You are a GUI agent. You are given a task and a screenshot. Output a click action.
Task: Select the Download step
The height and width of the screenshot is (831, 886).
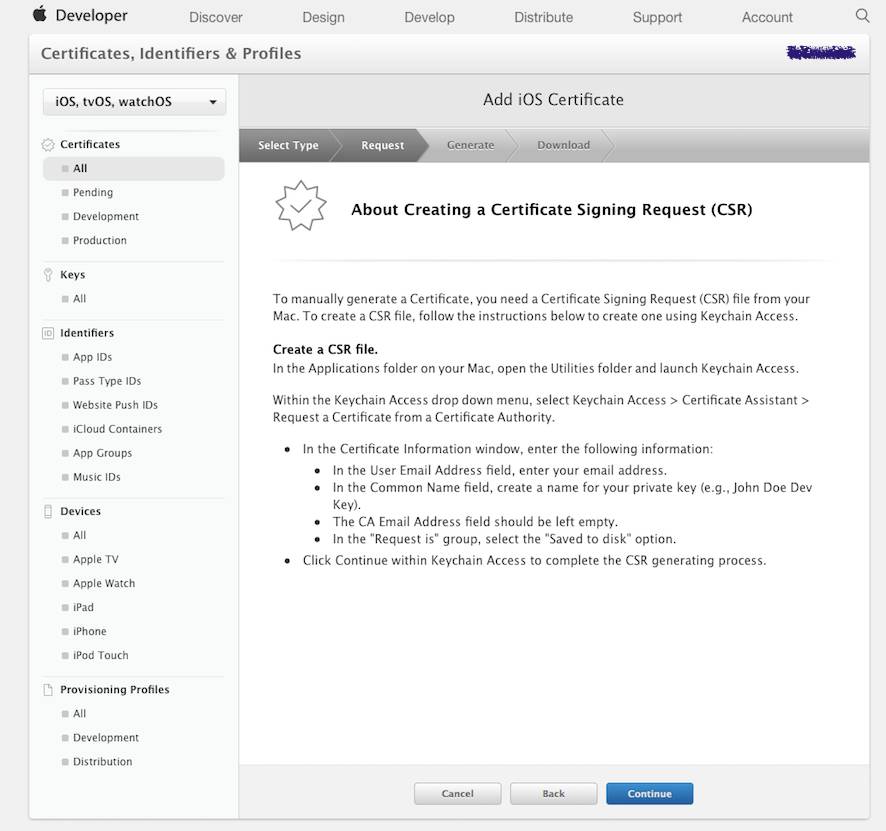coord(563,145)
